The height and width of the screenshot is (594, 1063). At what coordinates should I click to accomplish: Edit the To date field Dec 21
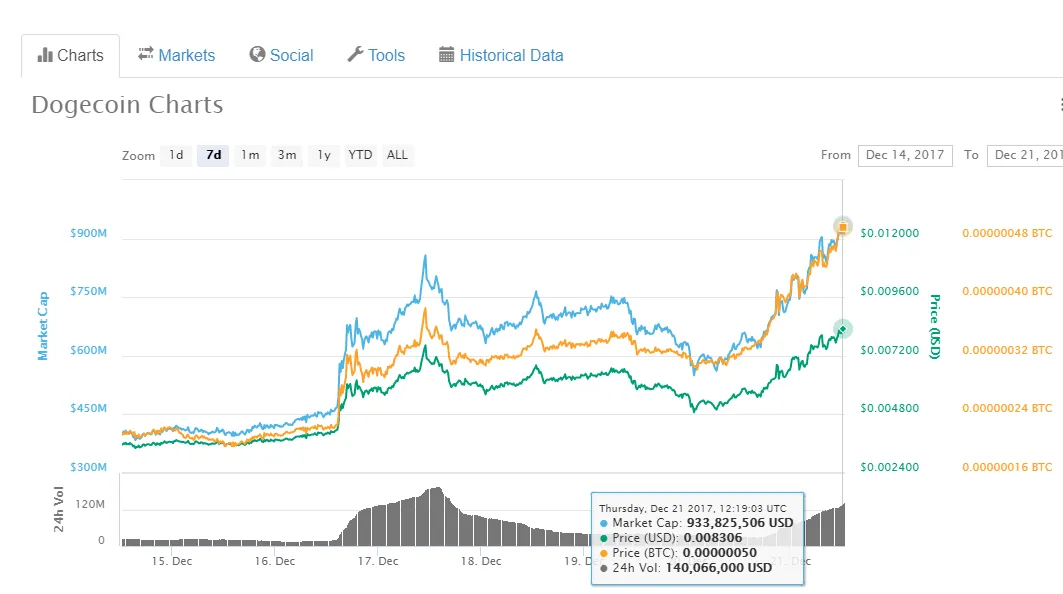1025,155
